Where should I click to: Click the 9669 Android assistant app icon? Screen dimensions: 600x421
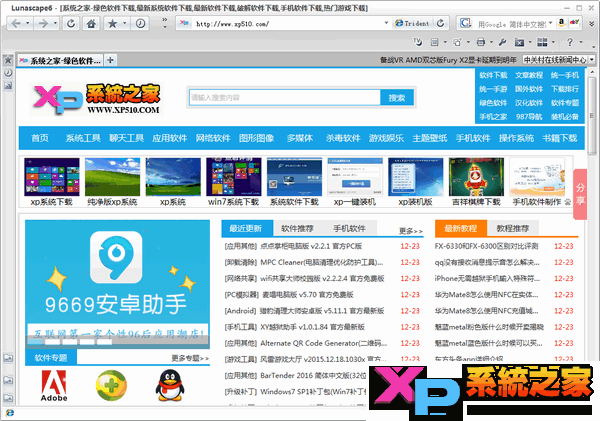[116, 257]
